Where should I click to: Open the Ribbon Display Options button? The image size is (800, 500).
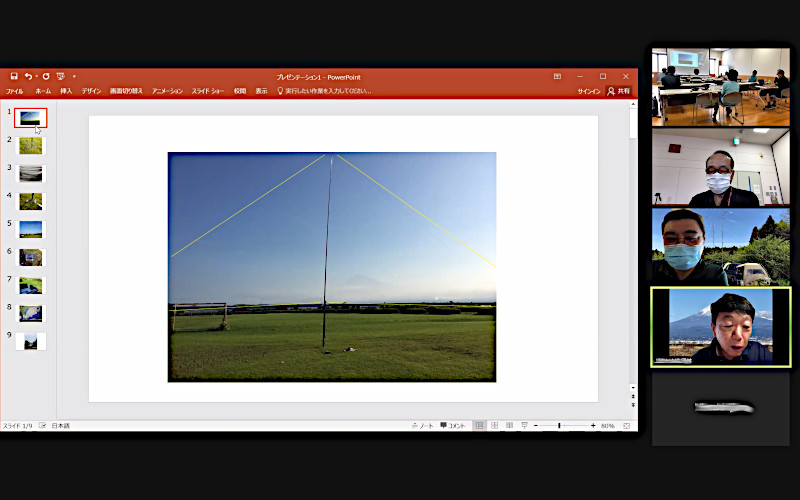[557, 77]
